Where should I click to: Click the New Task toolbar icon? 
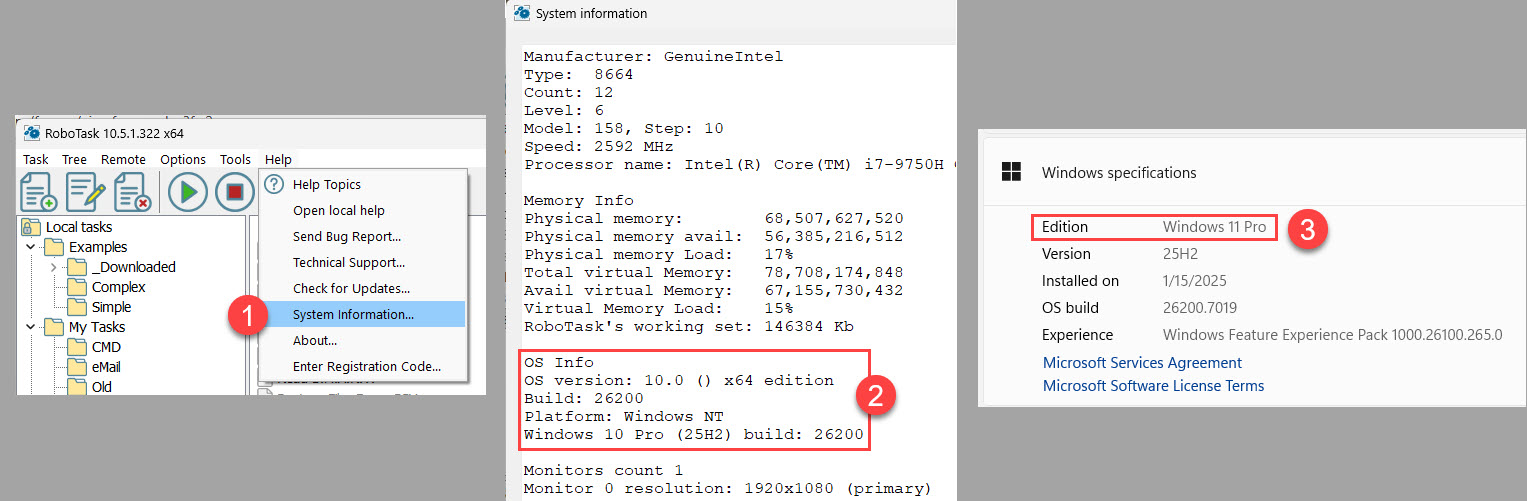pyautogui.click(x=39, y=192)
